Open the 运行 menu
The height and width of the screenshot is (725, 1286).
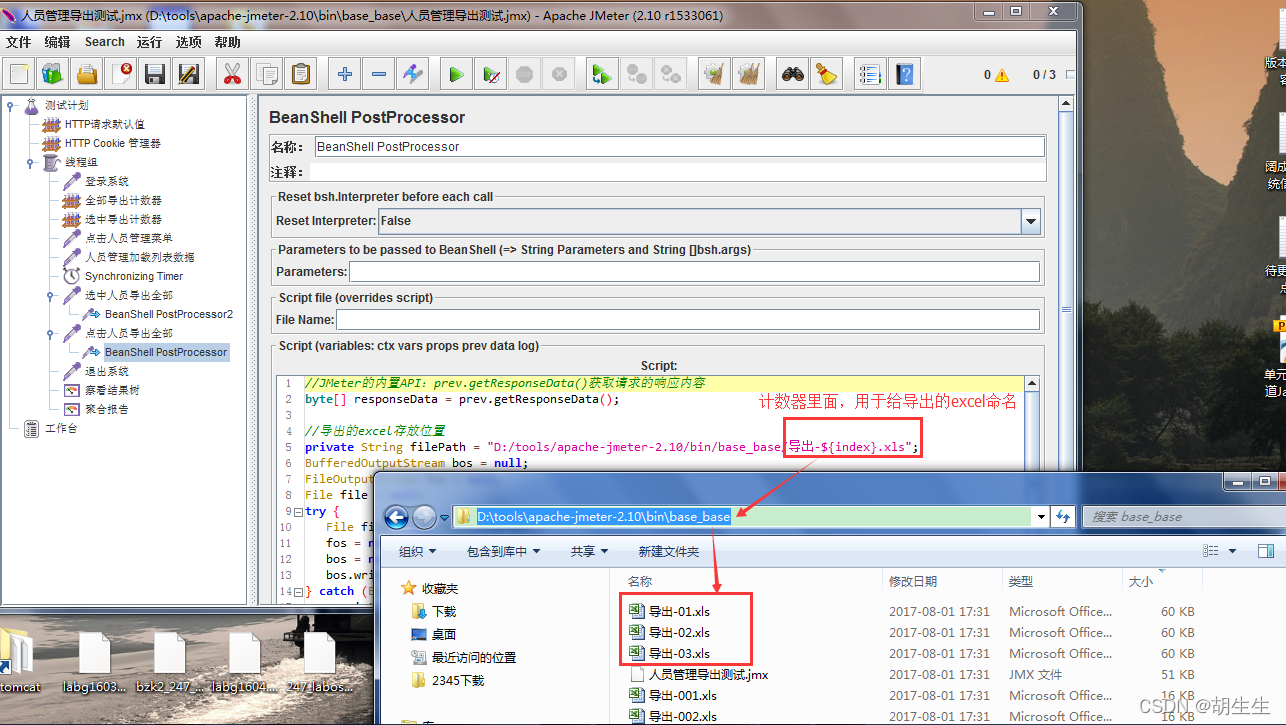pyautogui.click(x=150, y=42)
